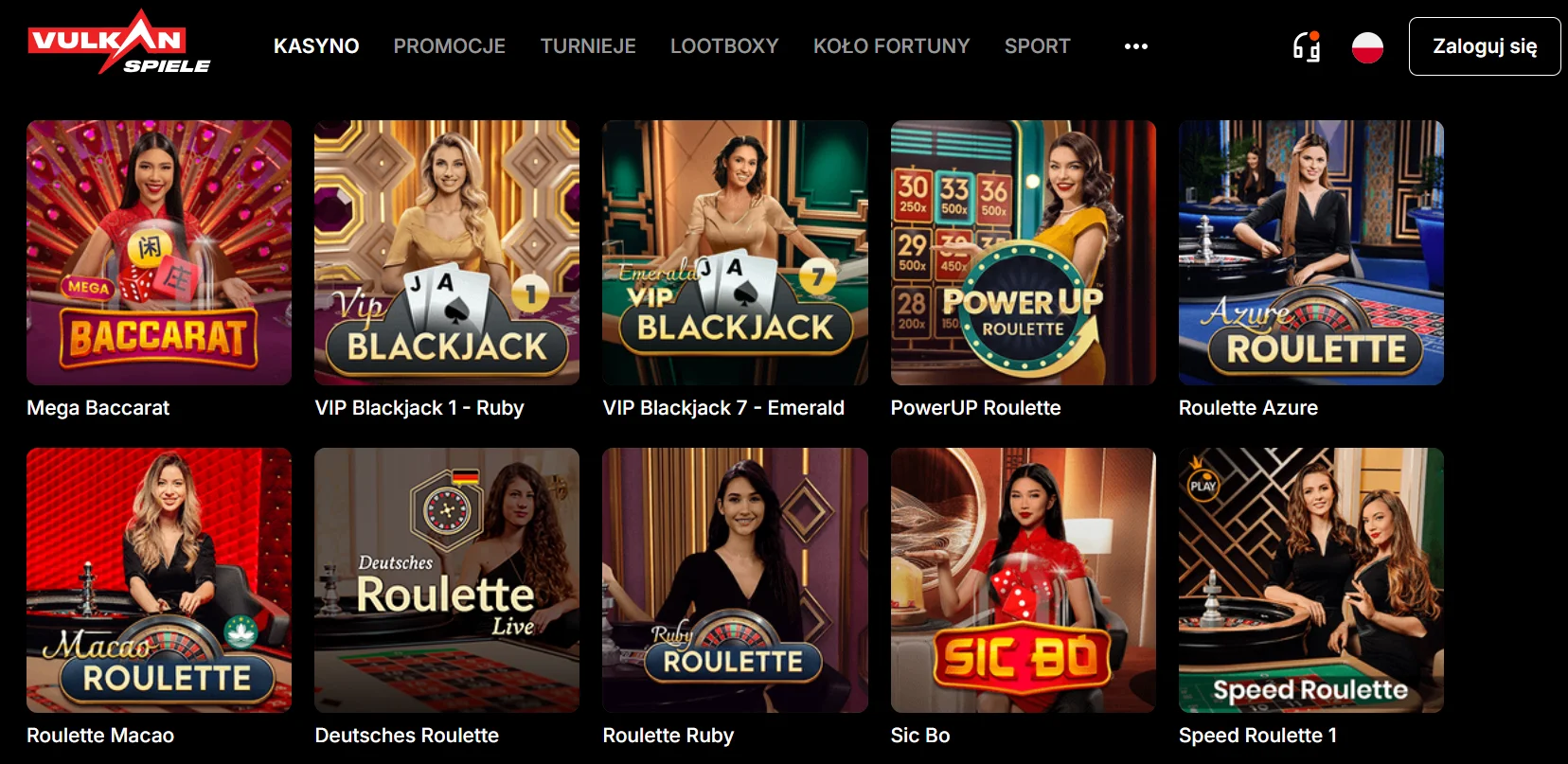Click the Zaloguj się button
The width and height of the screenshot is (1568, 764).
click(1485, 46)
